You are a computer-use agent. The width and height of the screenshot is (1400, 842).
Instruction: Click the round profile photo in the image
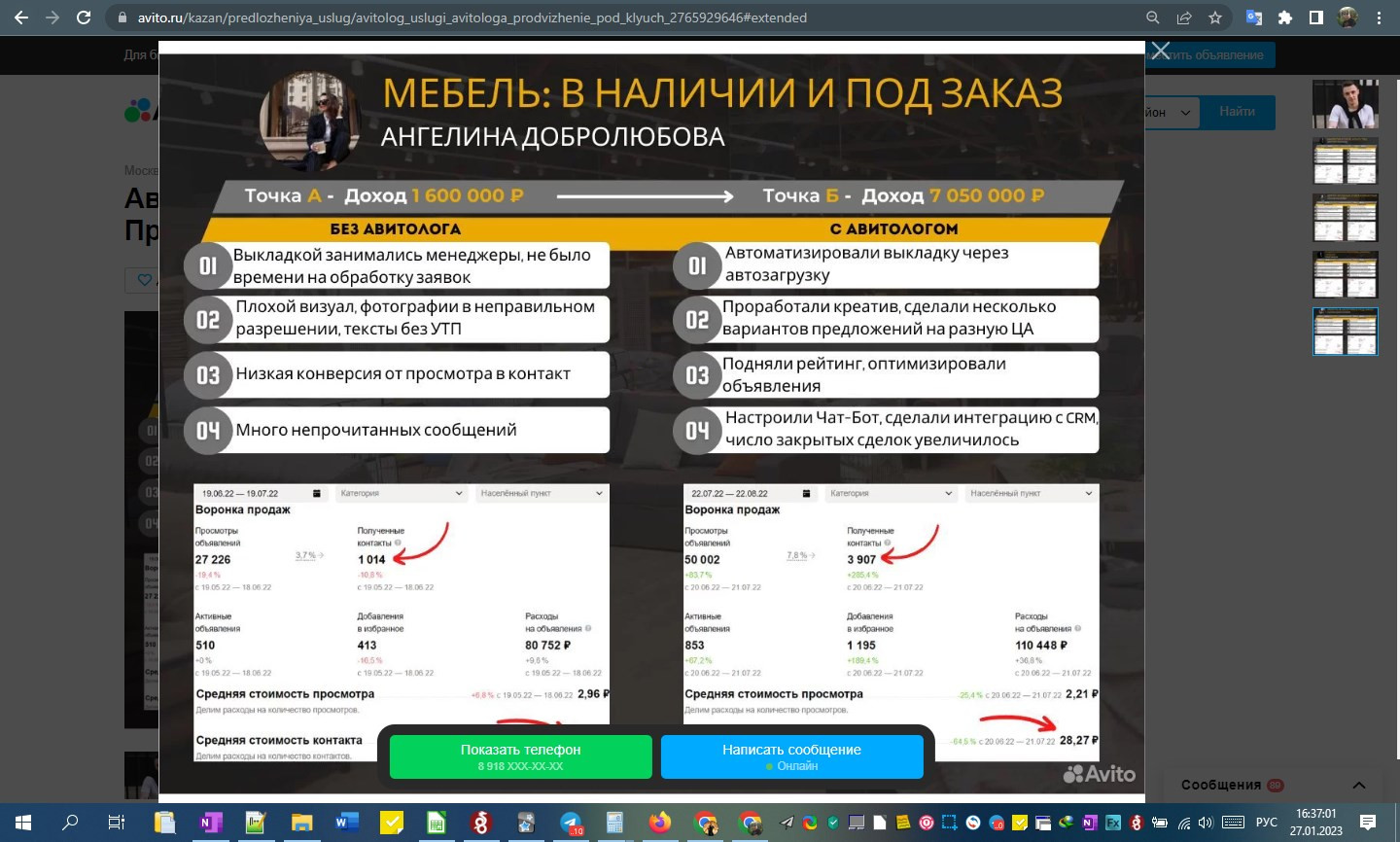[x=309, y=121]
